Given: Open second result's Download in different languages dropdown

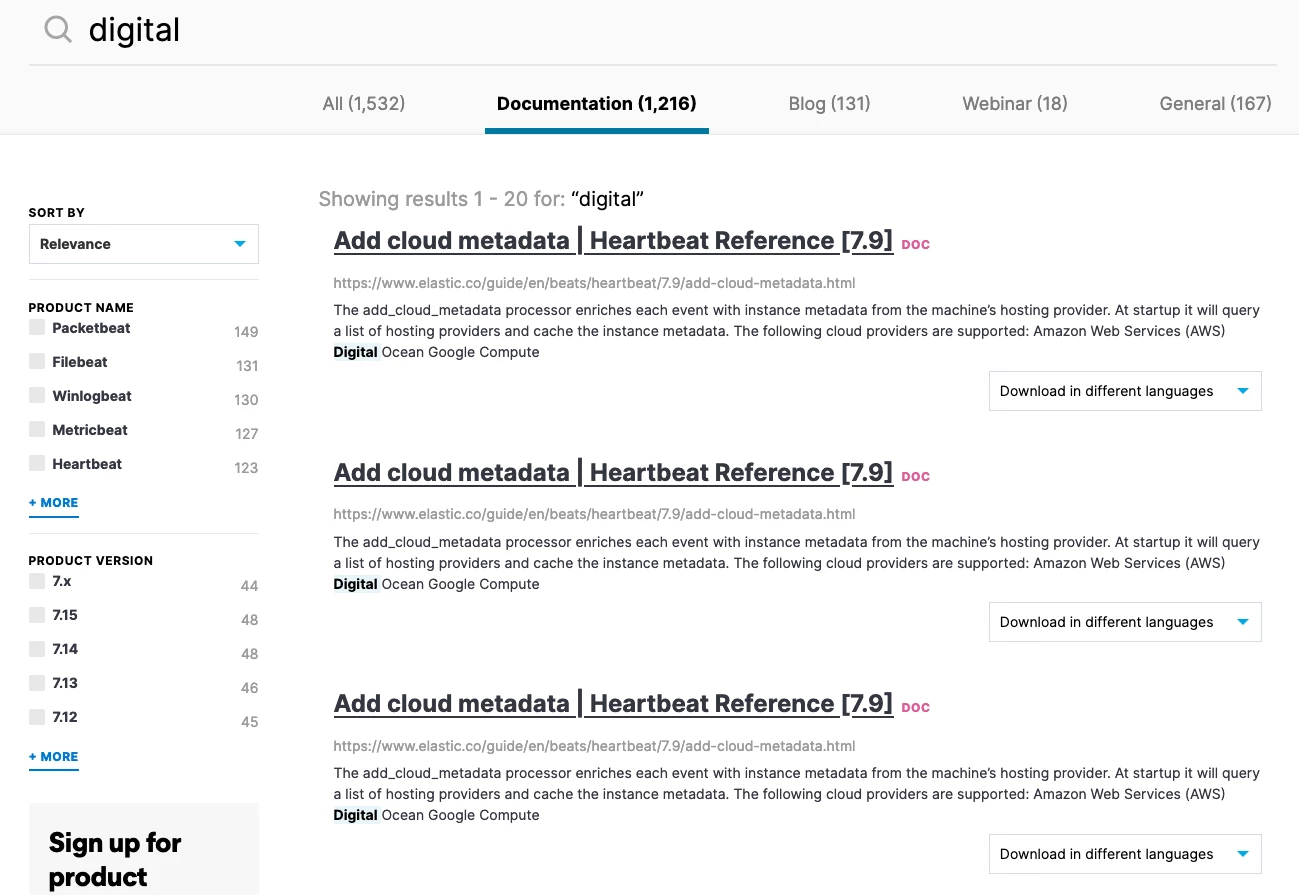Looking at the screenshot, I should 1125,622.
